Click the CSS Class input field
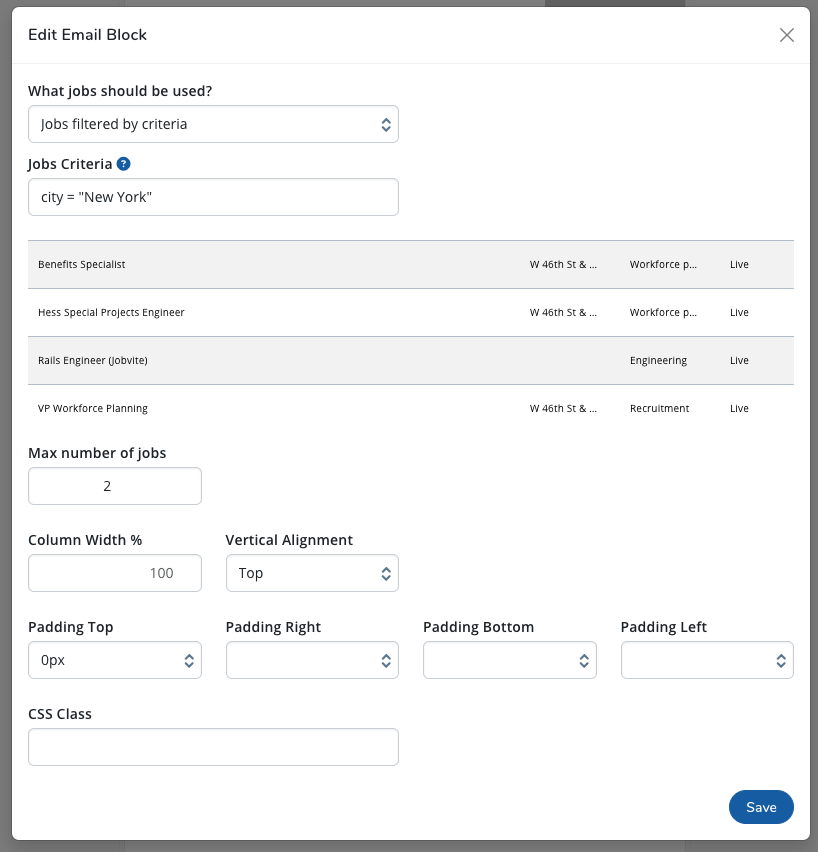 pyautogui.click(x=213, y=747)
